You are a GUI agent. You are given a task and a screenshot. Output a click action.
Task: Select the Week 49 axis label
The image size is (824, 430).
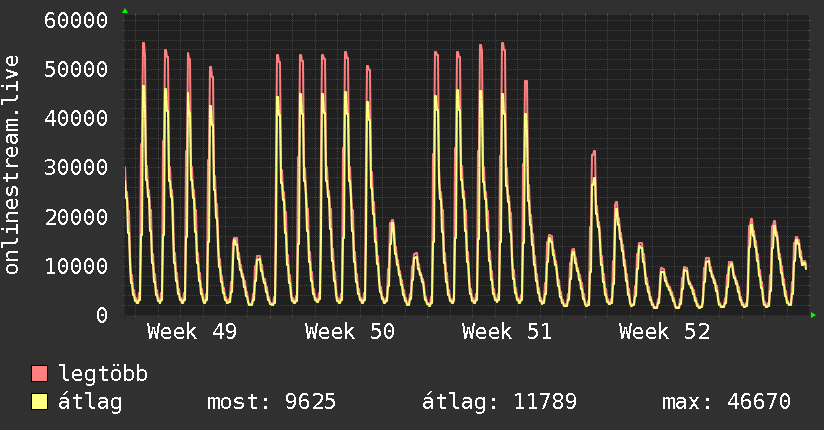[192, 332]
